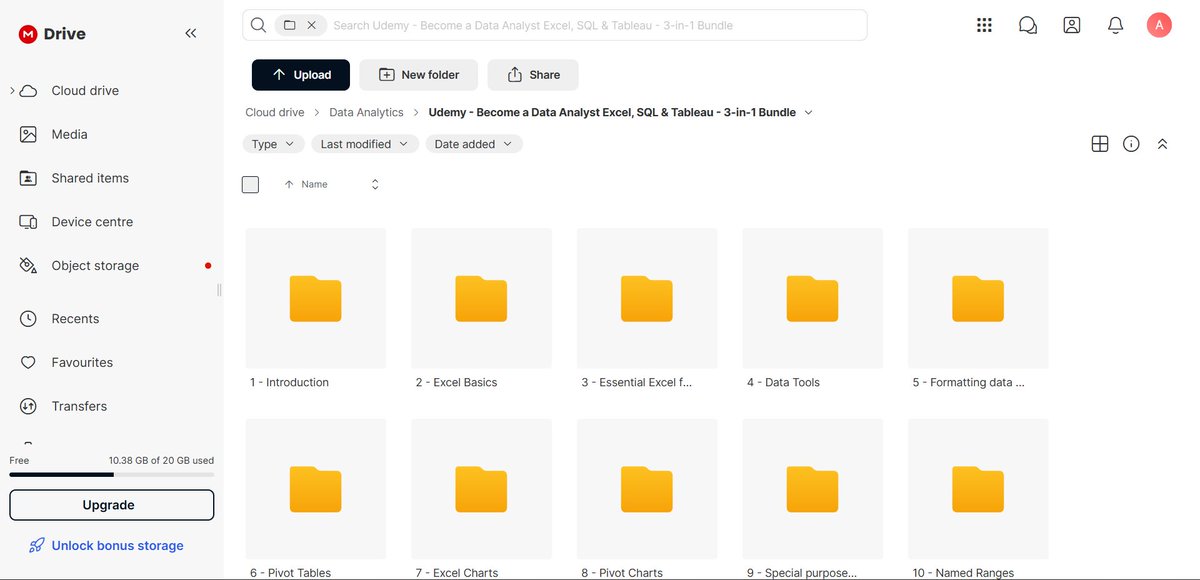Image resolution: width=1200 pixels, height=580 pixels.
Task: Open Favourites heart icon
Action: point(29,363)
